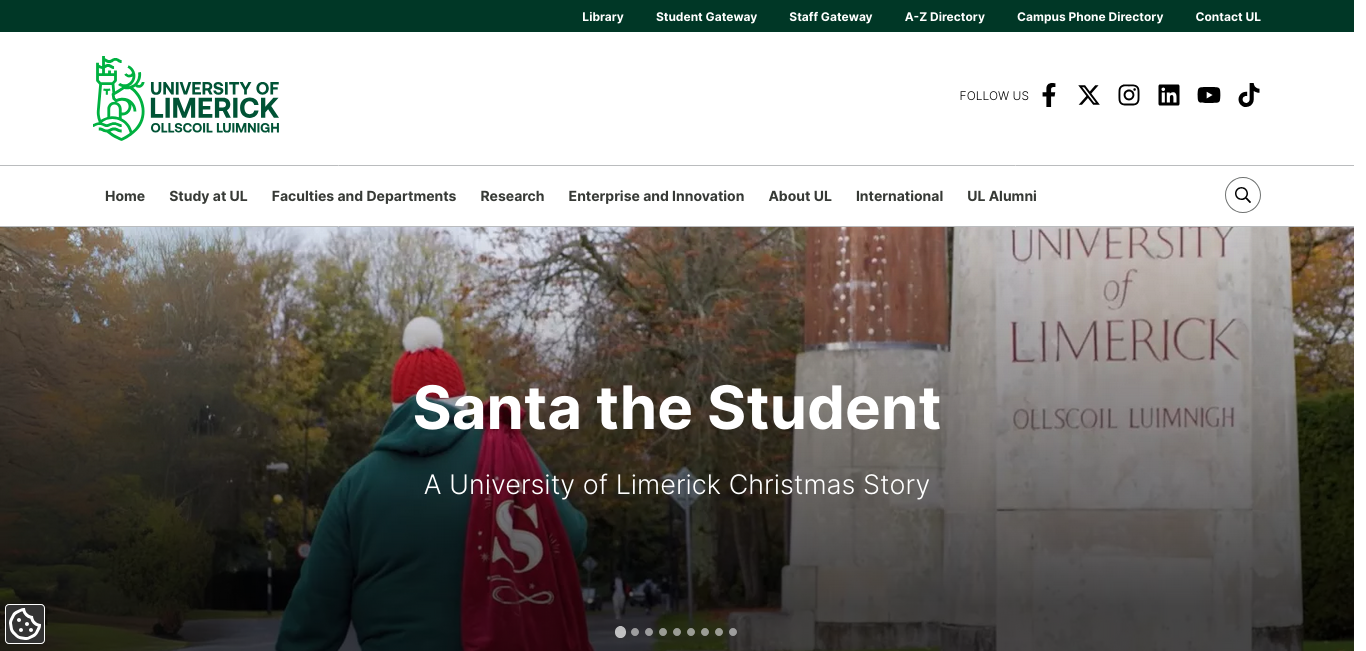Open the University of Limerick Facebook page
Screen dimensions: 1366x651
pyautogui.click(x=1049, y=95)
